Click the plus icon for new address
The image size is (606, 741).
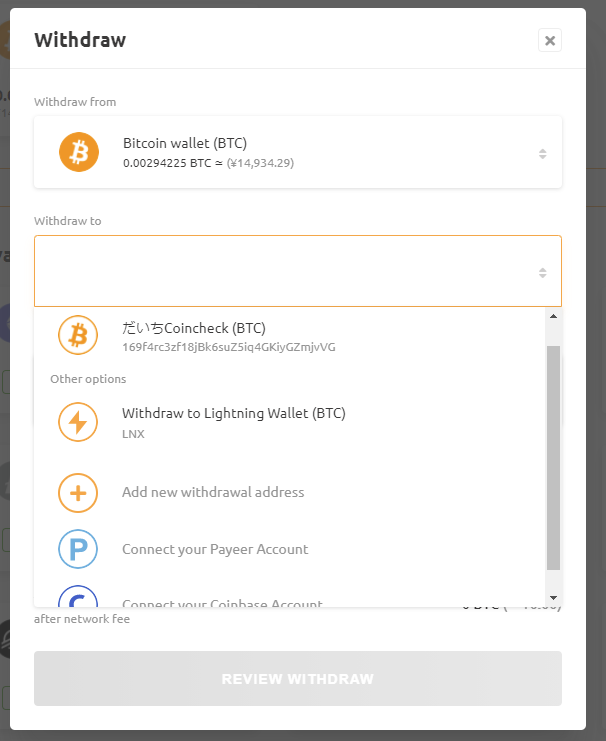(78, 493)
